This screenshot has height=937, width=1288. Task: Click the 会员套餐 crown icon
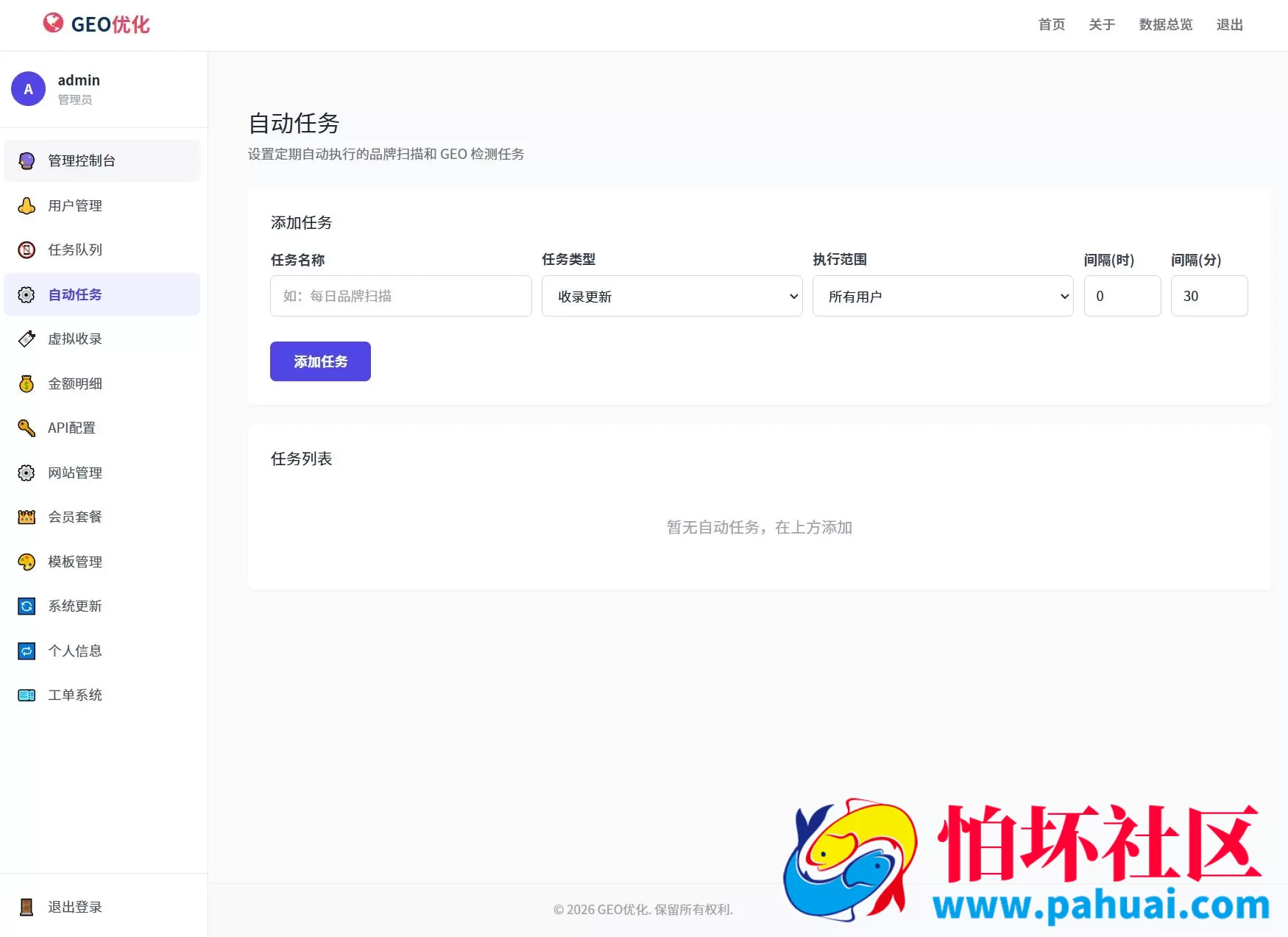[x=26, y=517]
